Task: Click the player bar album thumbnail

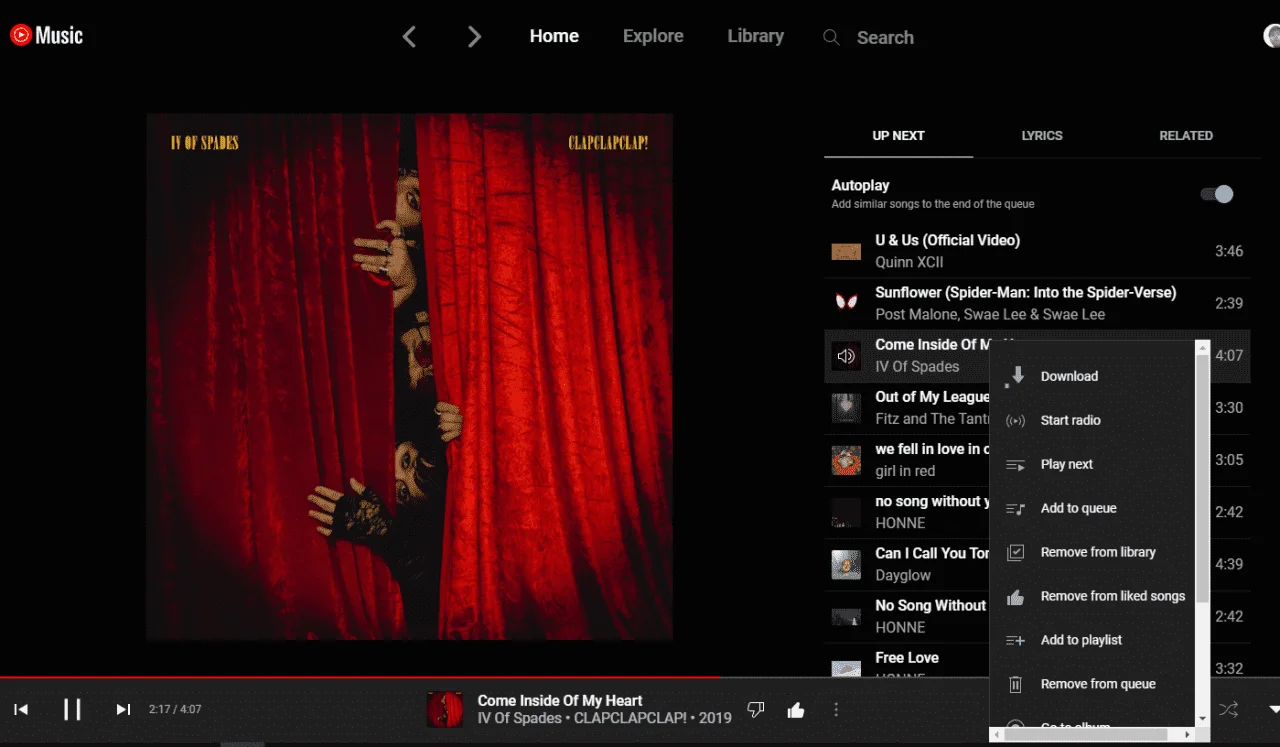Action: pyautogui.click(x=445, y=709)
